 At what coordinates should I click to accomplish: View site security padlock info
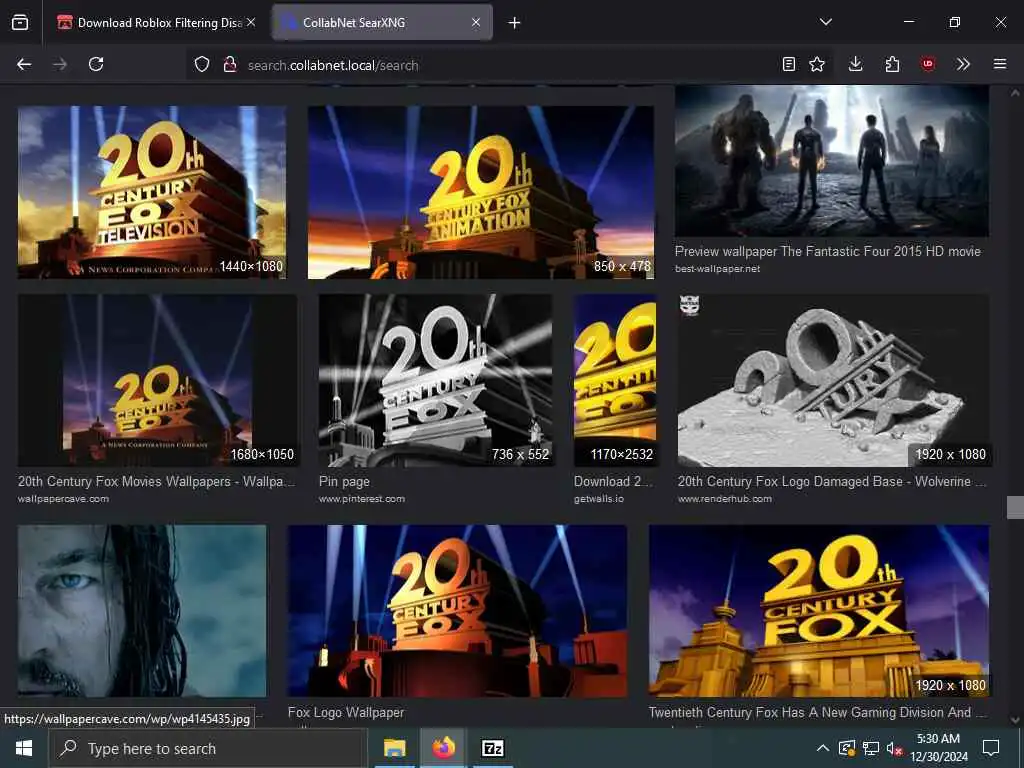pos(230,65)
